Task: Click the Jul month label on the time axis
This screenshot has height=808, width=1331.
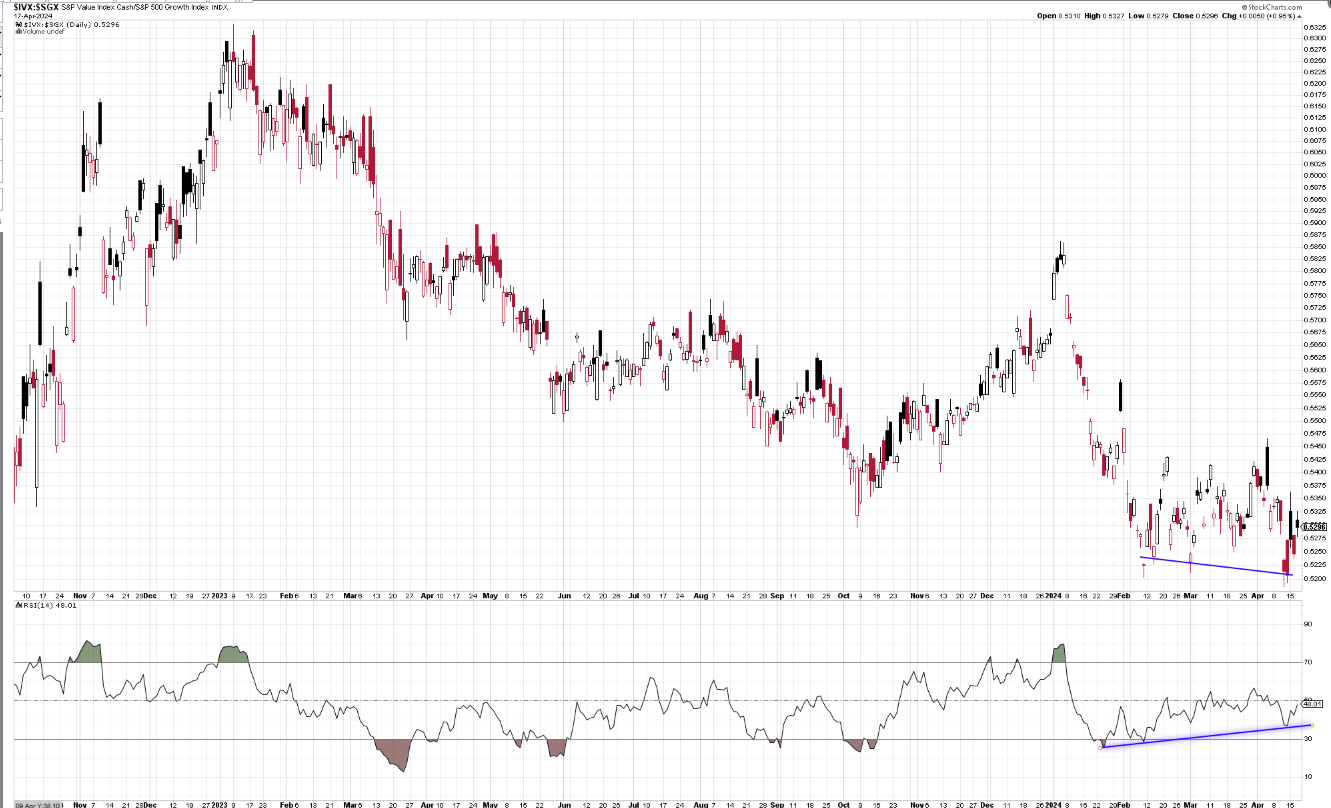Action: pyautogui.click(x=636, y=594)
